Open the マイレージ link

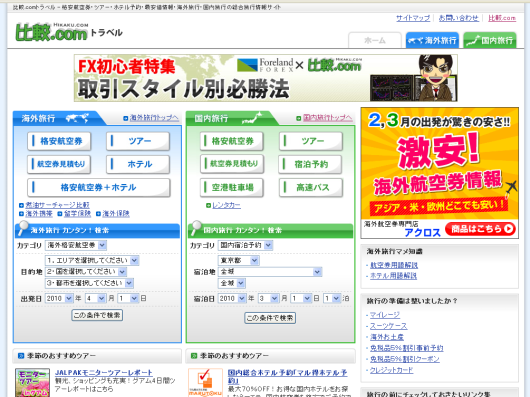[x=385, y=315]
